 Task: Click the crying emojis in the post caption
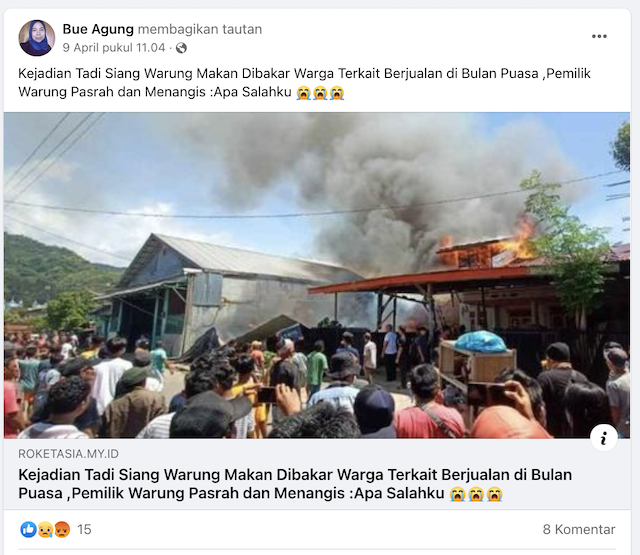click(320, 93)
